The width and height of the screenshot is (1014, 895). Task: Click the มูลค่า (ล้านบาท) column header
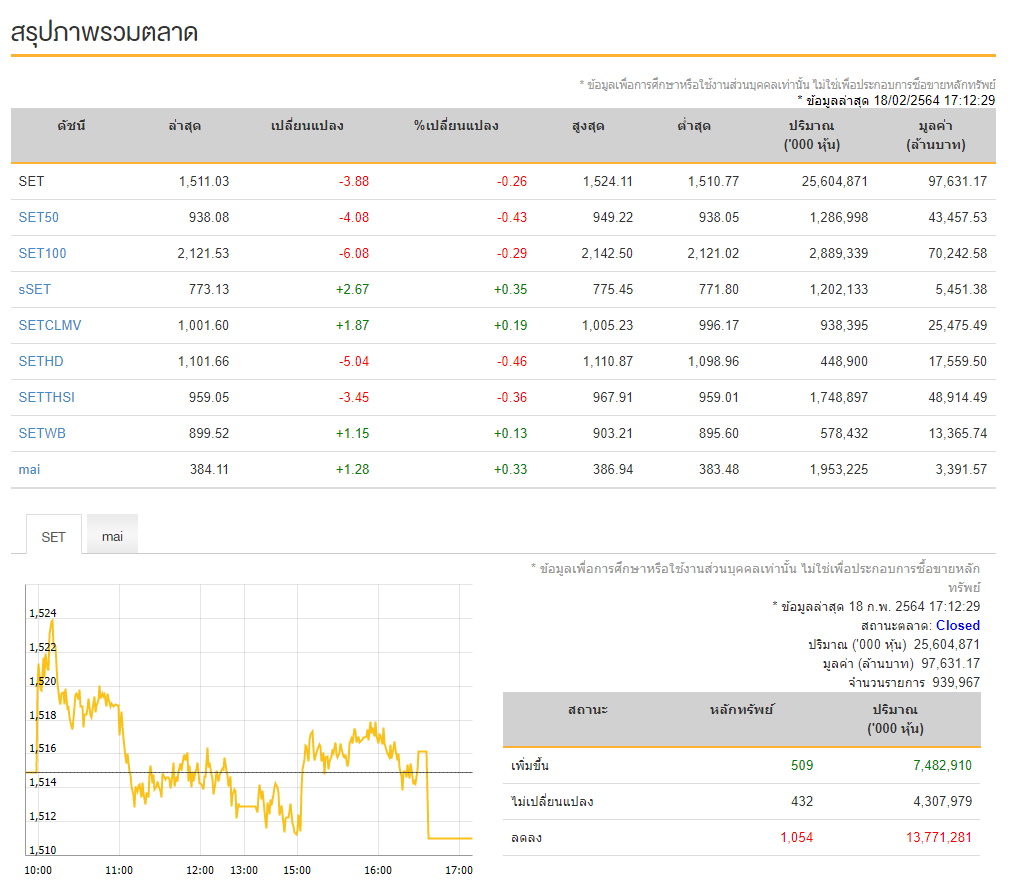(x=936, y=135)
